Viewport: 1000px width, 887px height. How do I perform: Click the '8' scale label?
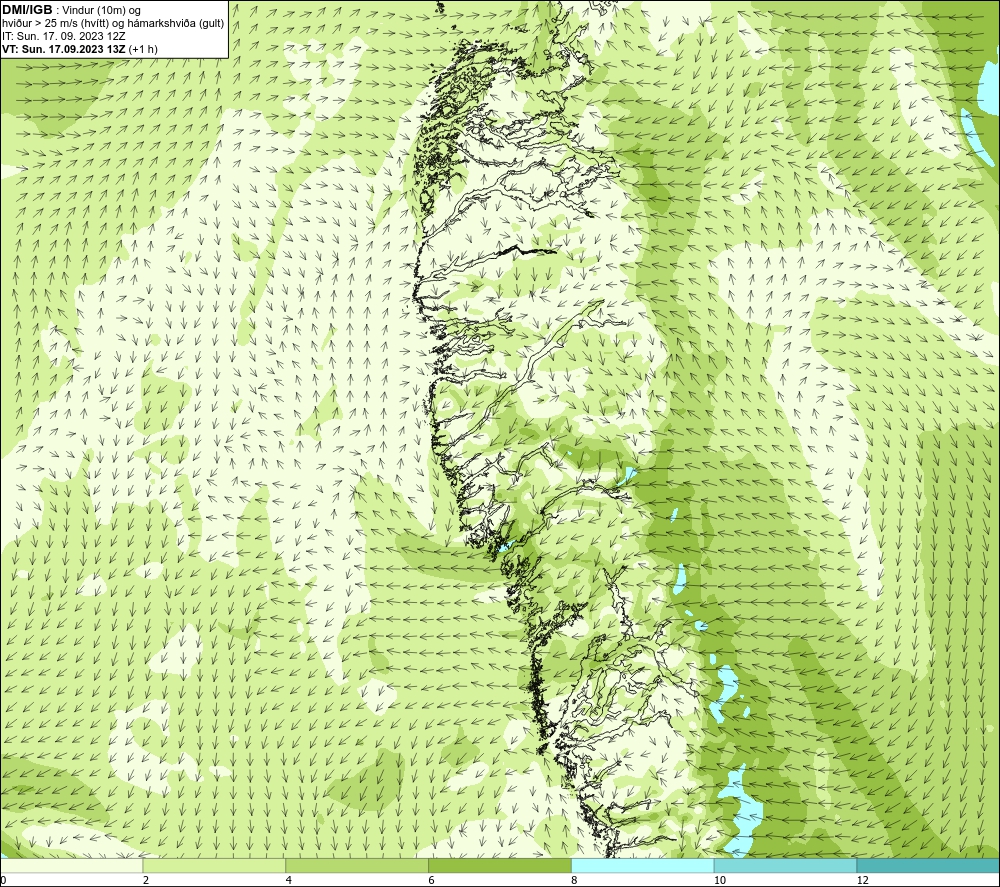tap(575, 880)
